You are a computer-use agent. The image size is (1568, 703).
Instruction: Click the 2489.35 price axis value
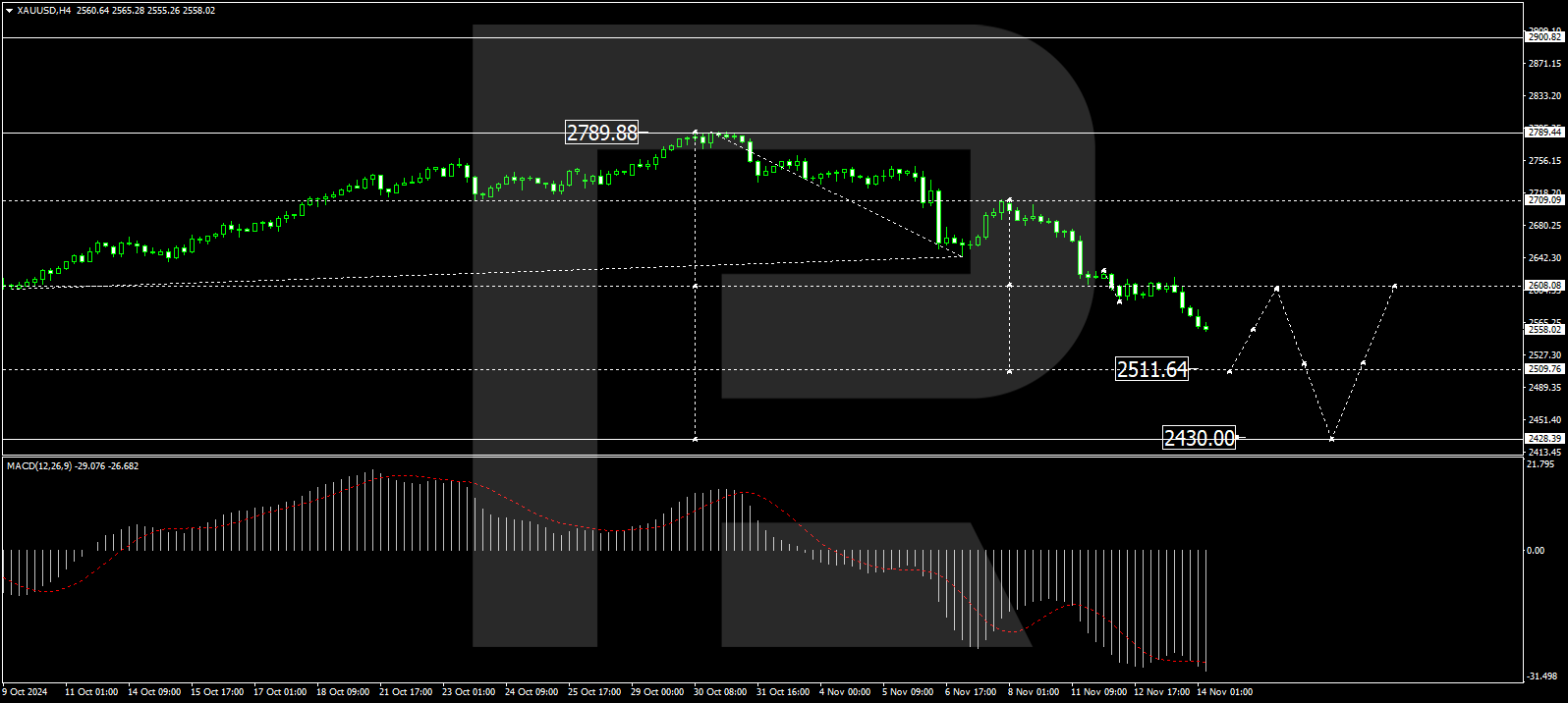pos(1544,388)
